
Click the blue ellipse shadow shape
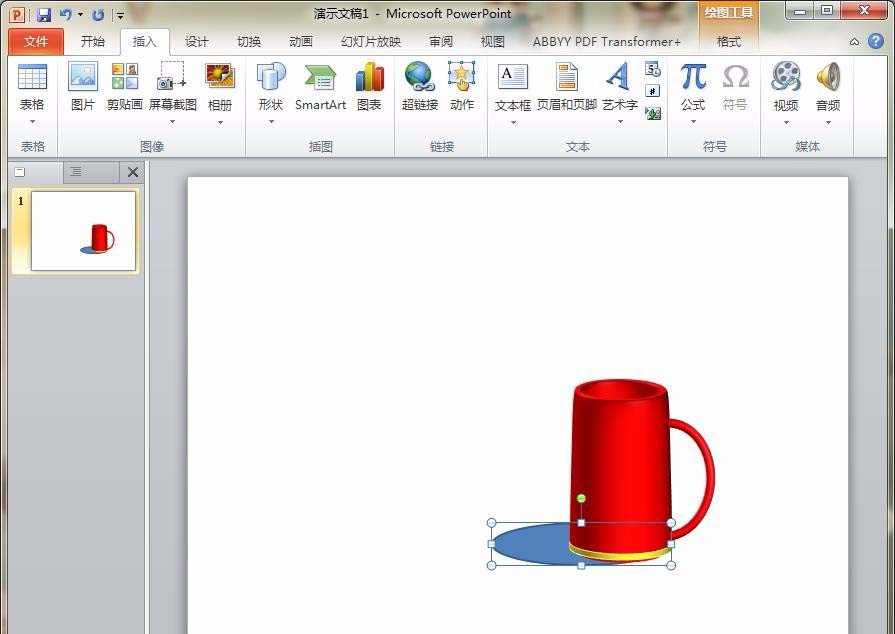pos(531,545)
